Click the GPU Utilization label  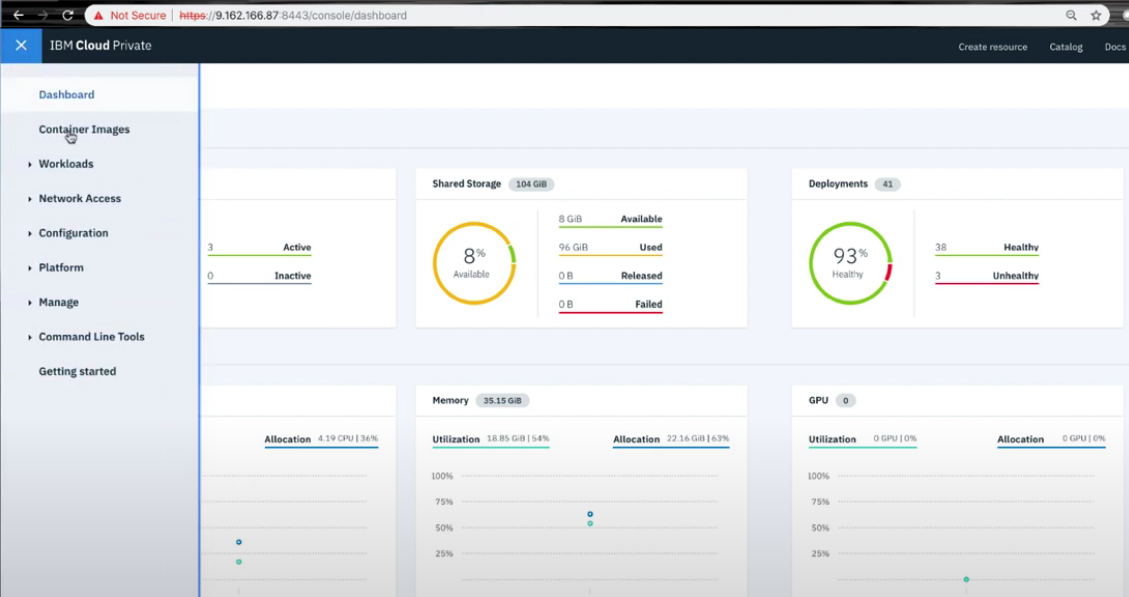coord(832,439)
